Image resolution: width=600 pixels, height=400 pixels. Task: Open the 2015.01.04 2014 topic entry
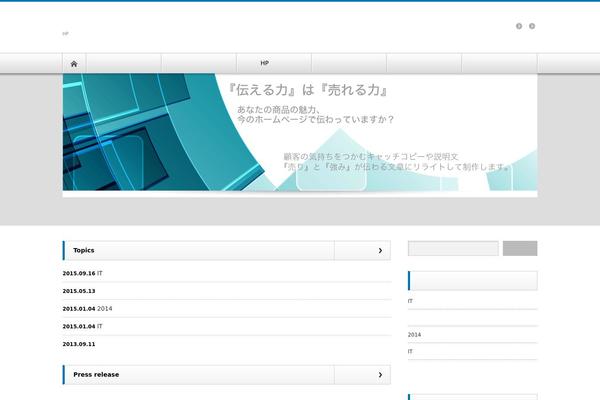87,309
